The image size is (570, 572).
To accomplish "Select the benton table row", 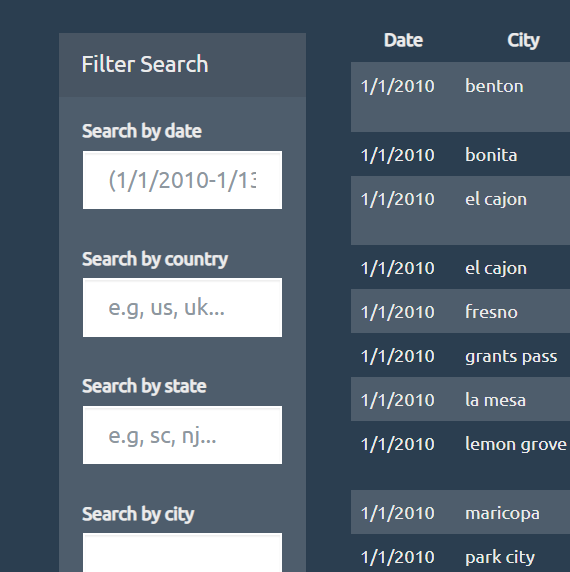I will tap(460, 97).
